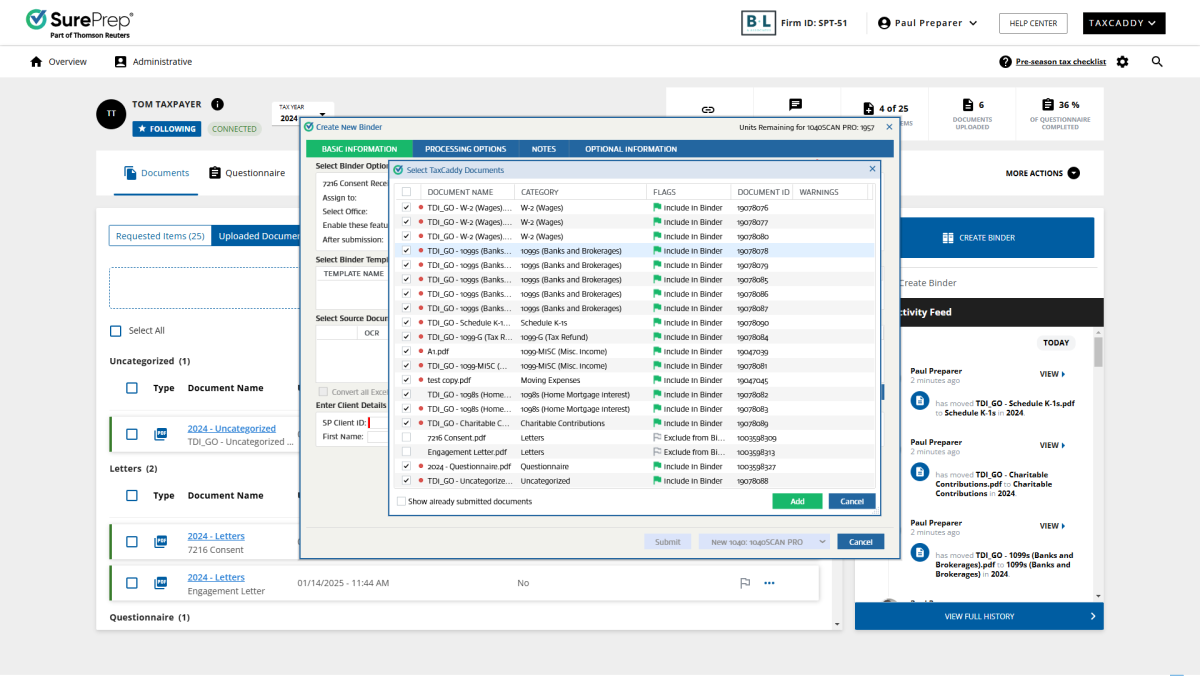Viewport: 1200px width, 676px height.
Task: Toggle the Select All documents checkbox
Action: pos(116,331)
